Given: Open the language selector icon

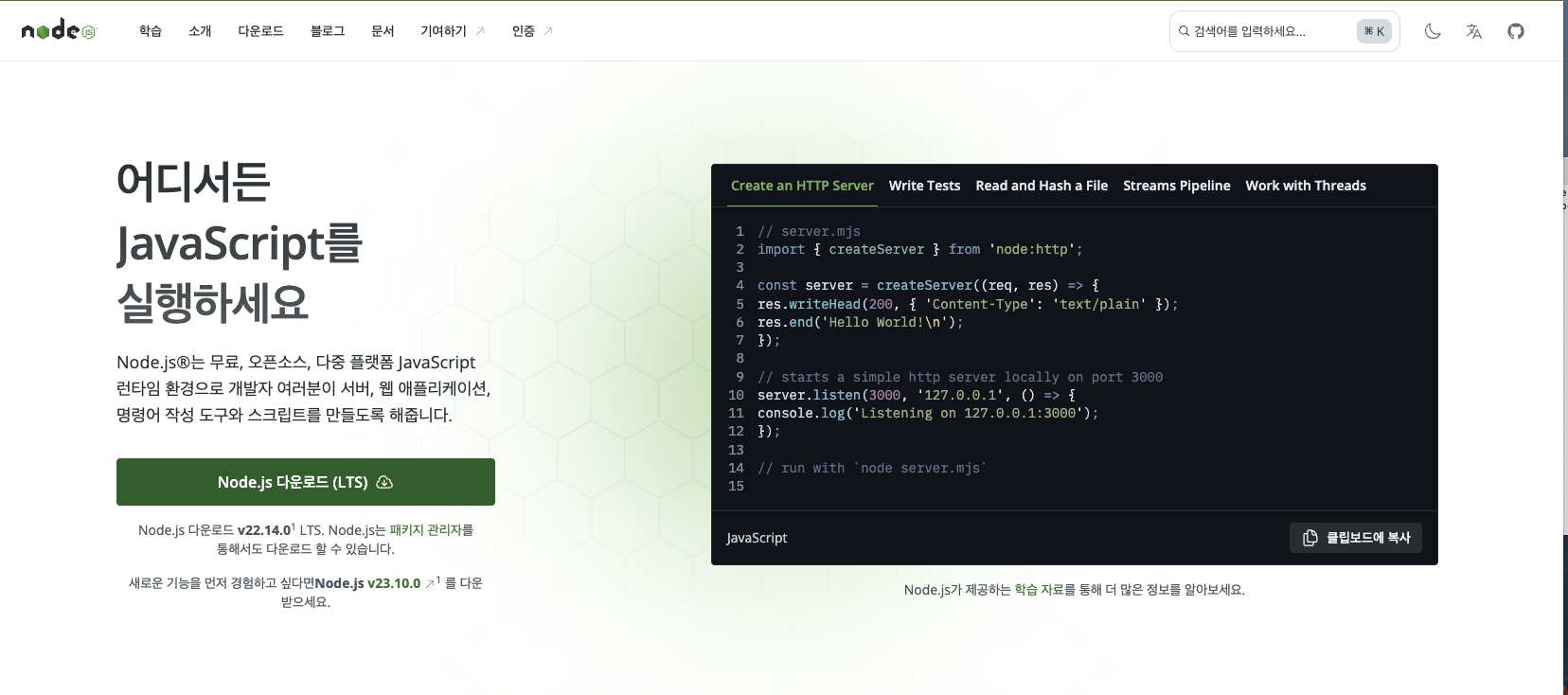Looking at the screenshot, I should point(1474,31).
